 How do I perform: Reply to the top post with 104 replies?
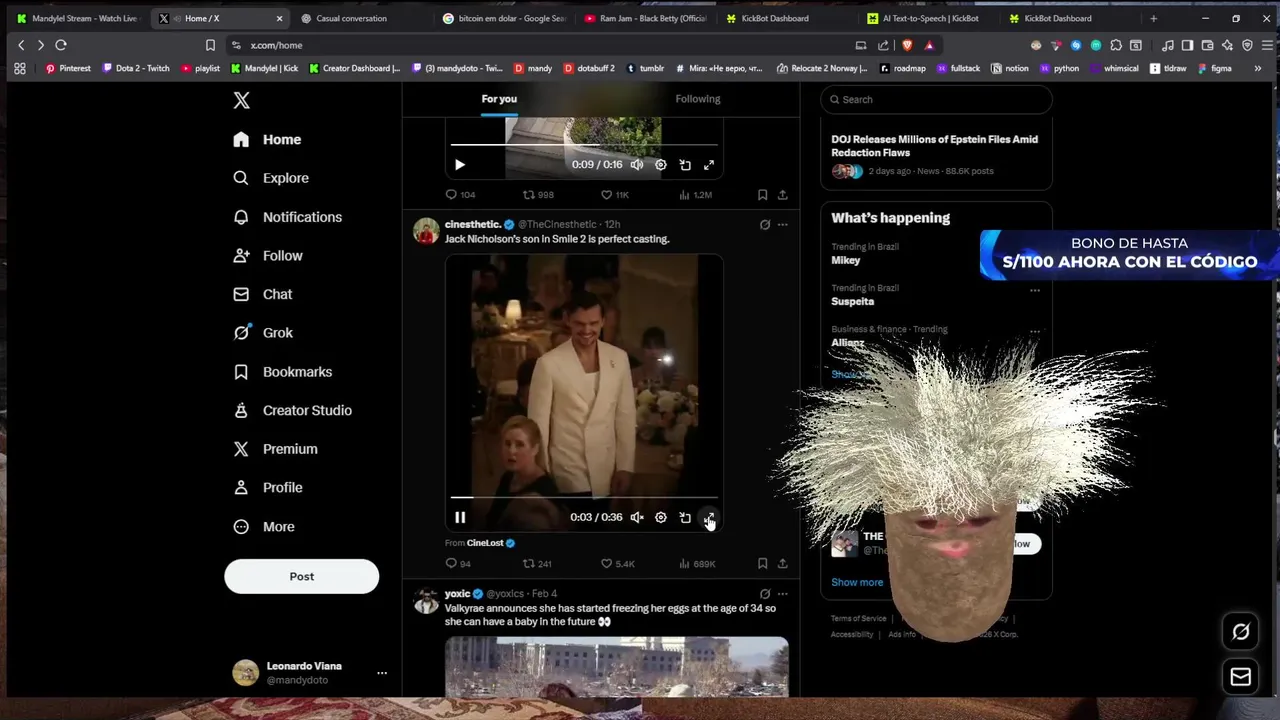tap(460, 195)
